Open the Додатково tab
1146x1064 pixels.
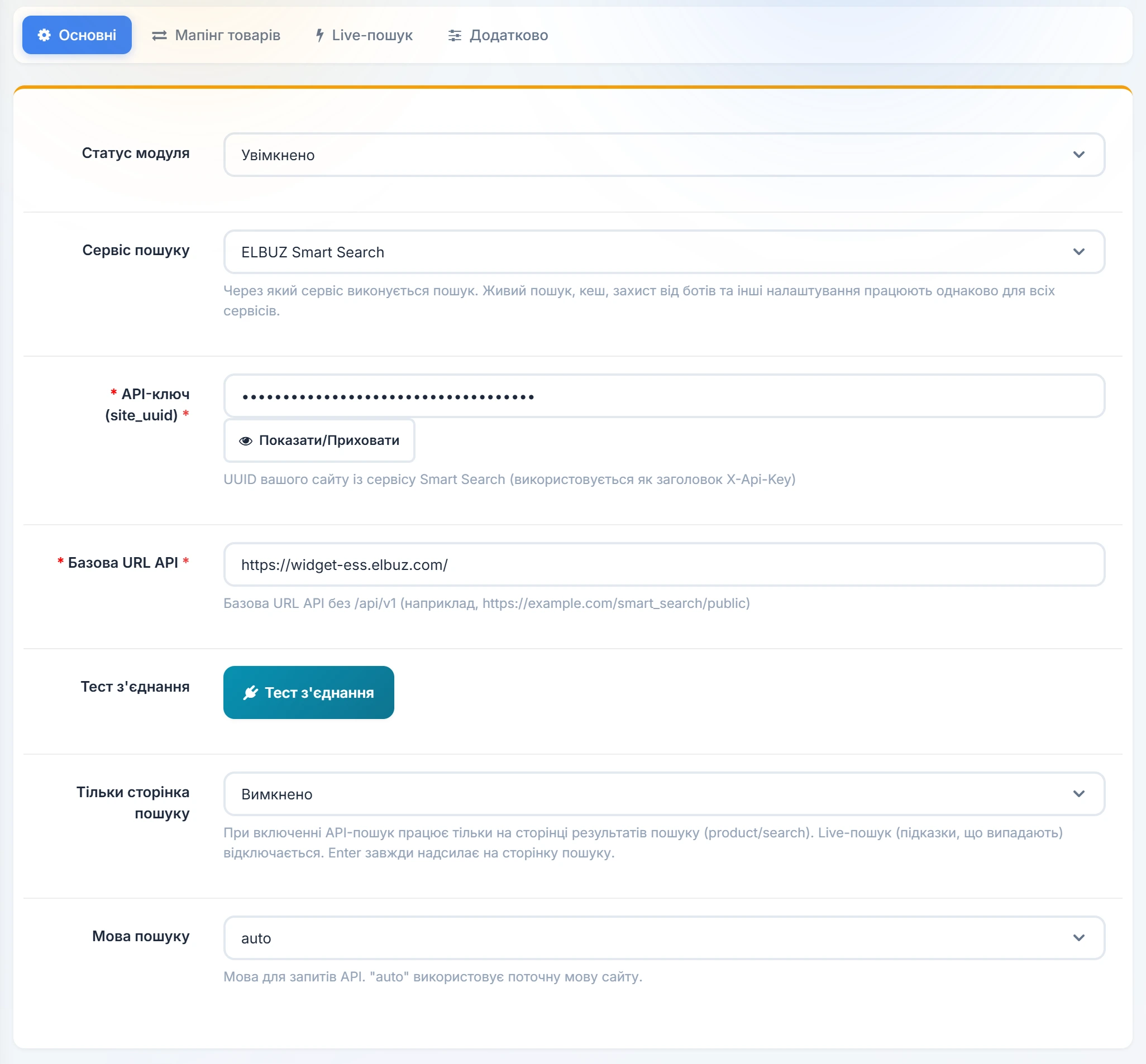pyautogui.click(x=498, y=35)
